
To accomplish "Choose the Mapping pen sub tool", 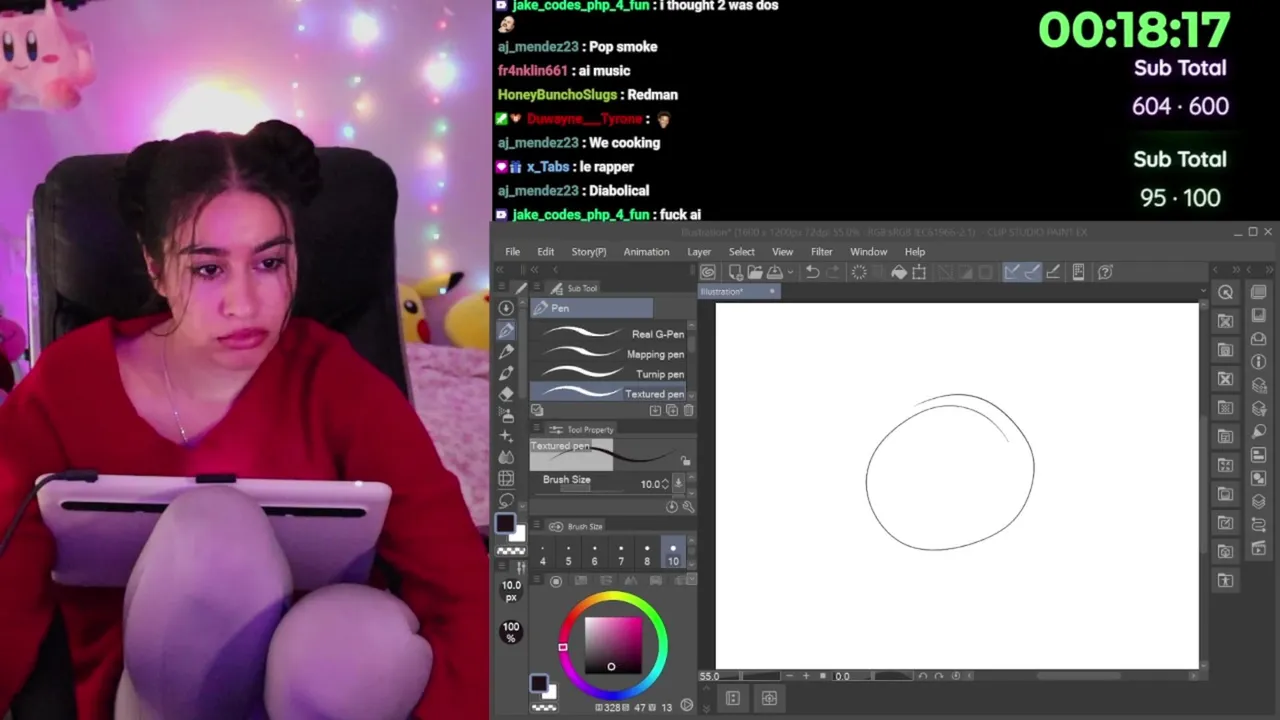I will click(x=608, y=354).
